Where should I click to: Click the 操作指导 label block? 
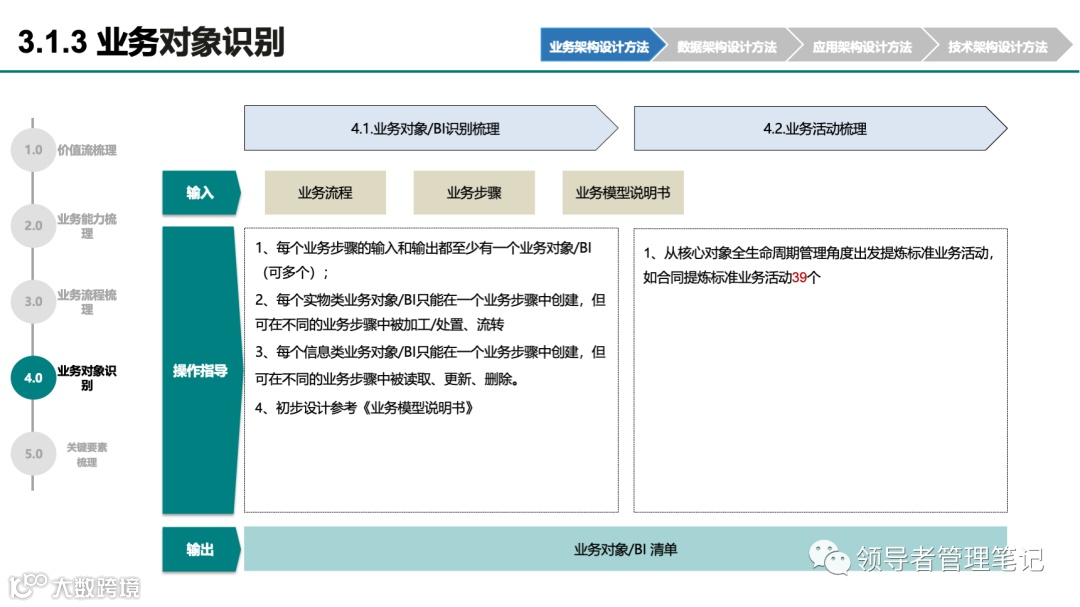tap(200, 371)
